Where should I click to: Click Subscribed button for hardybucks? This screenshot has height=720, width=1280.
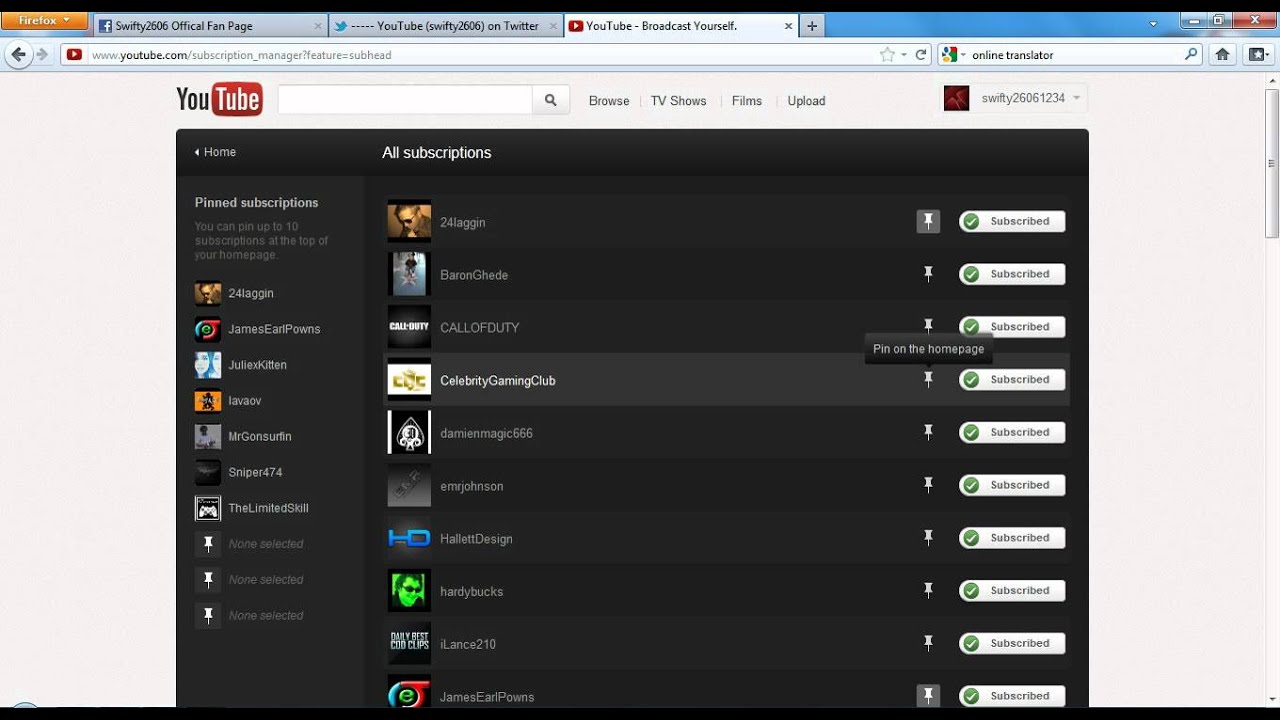pyautogui.click(x=1012, y=591)
